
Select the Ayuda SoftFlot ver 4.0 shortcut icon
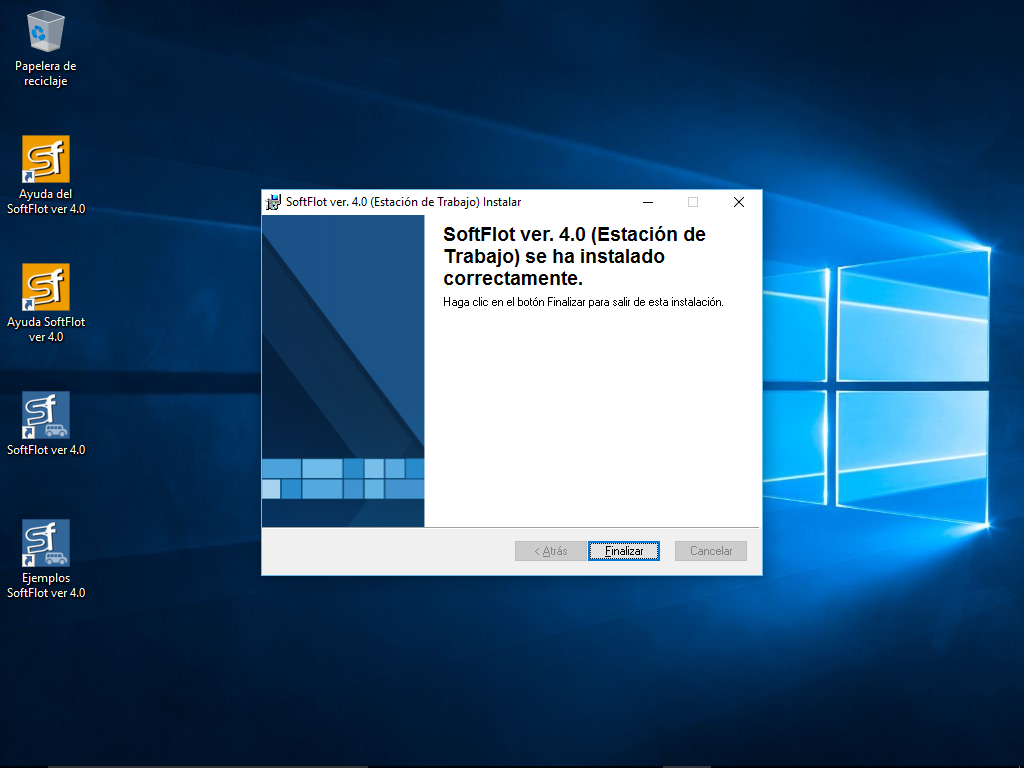coord(46,287)
